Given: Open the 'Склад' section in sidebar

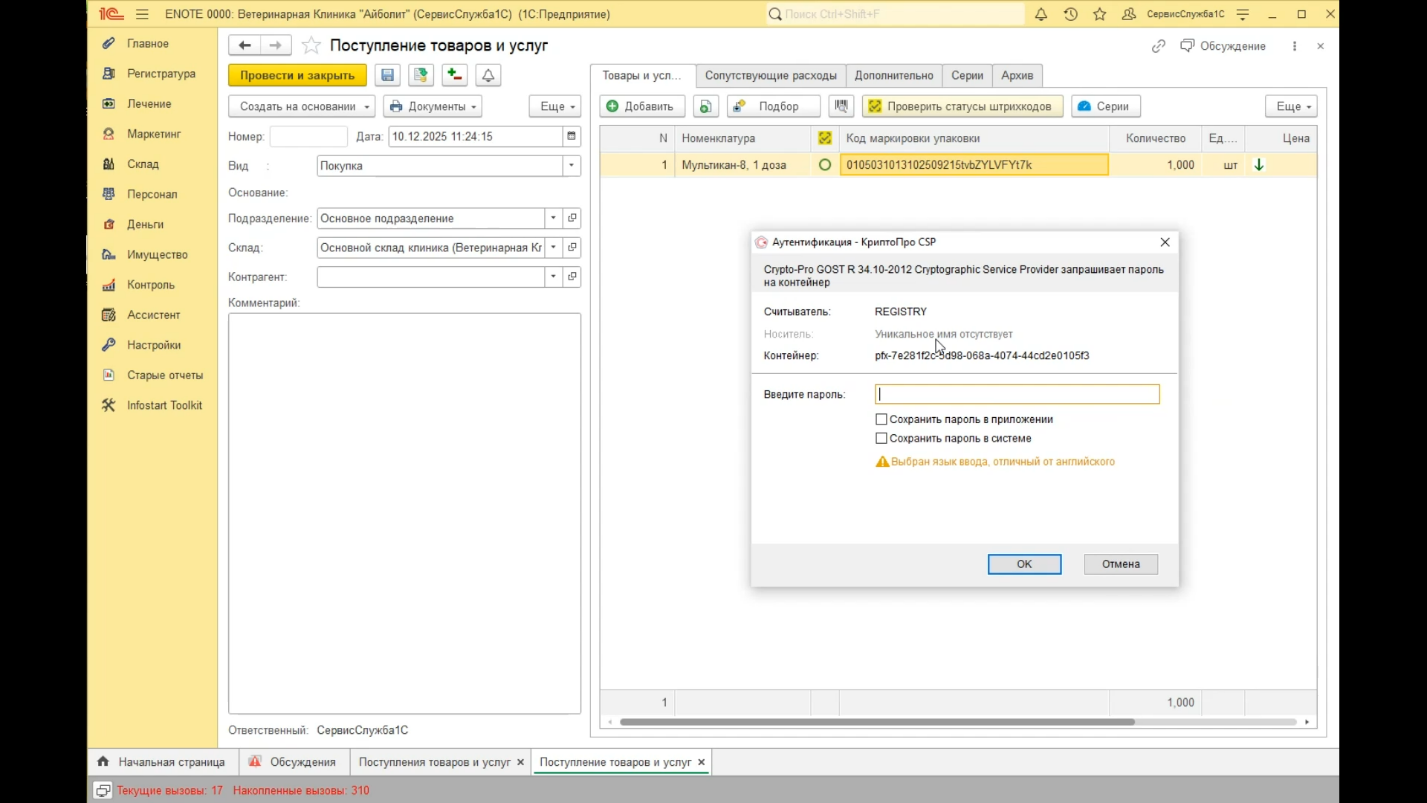Looking at the screenshot, I should (x=143, y=164).
